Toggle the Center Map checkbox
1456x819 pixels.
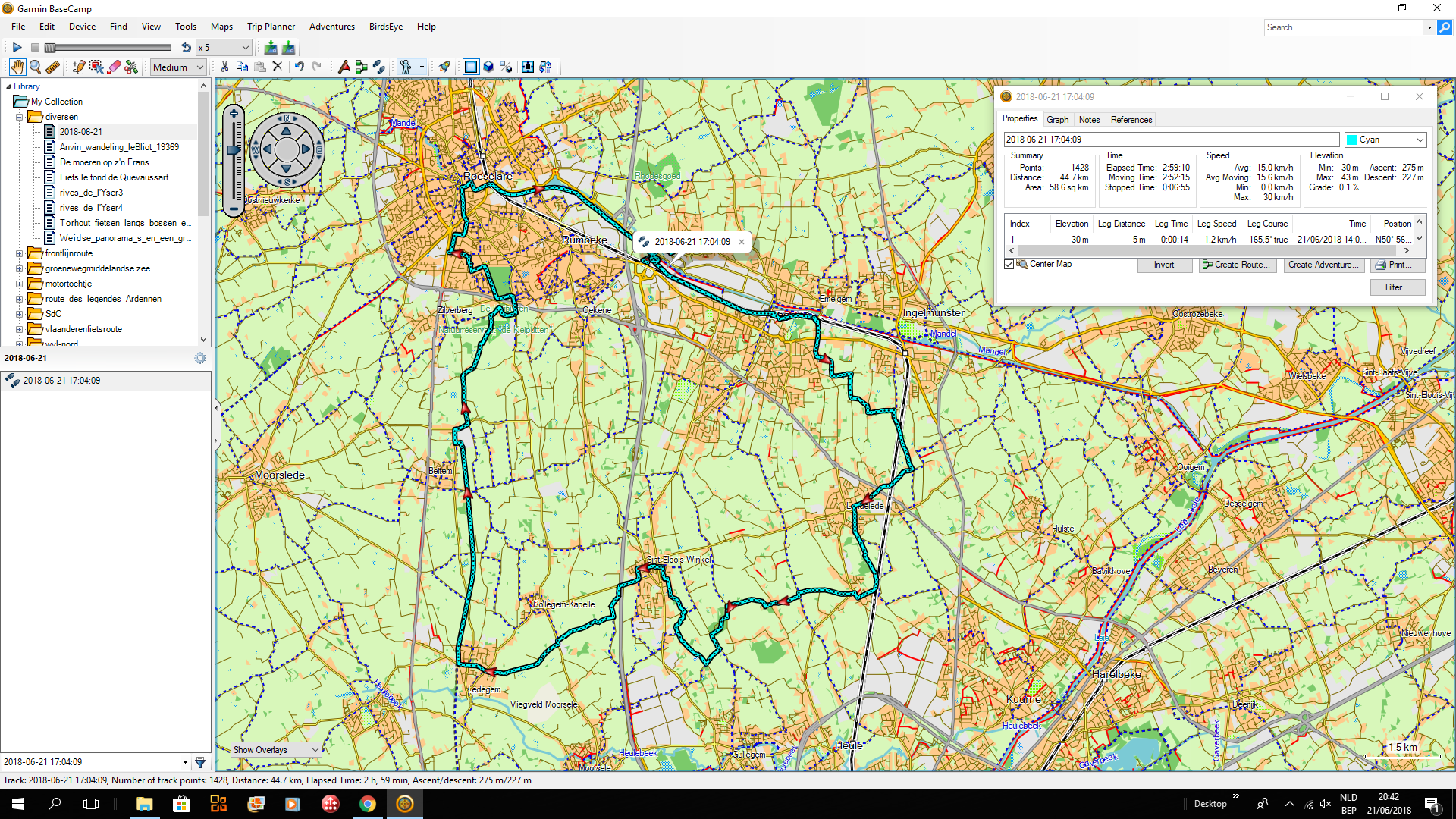pos(1009,265)
